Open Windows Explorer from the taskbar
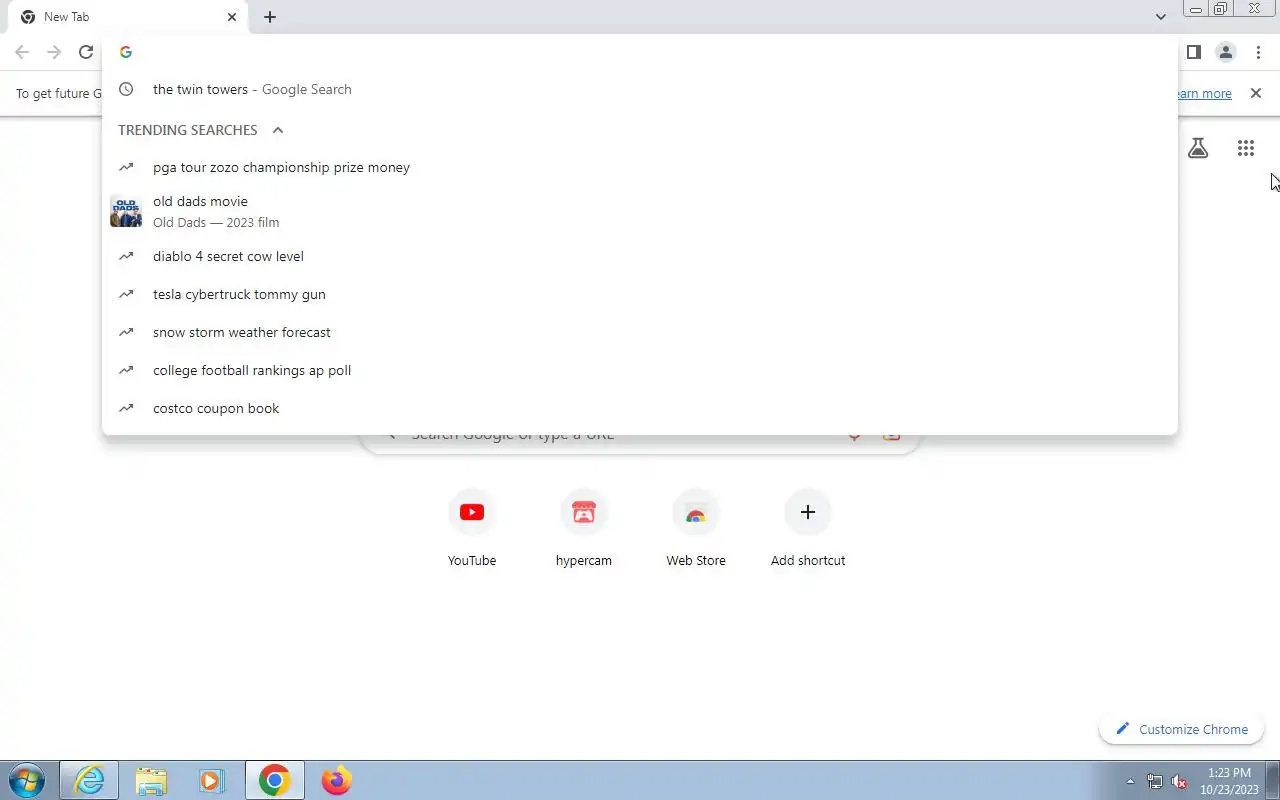This screenshot has height=800, width=1280. click(151, 780)
